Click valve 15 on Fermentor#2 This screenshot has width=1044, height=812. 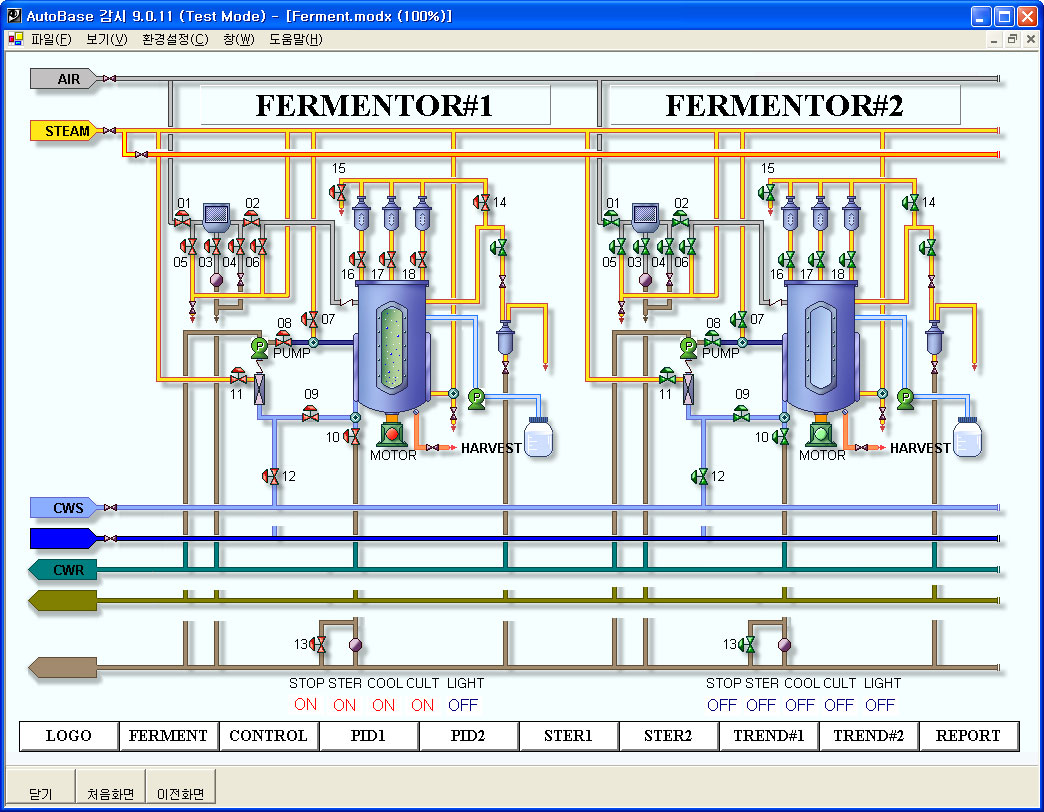pos(767,192)
